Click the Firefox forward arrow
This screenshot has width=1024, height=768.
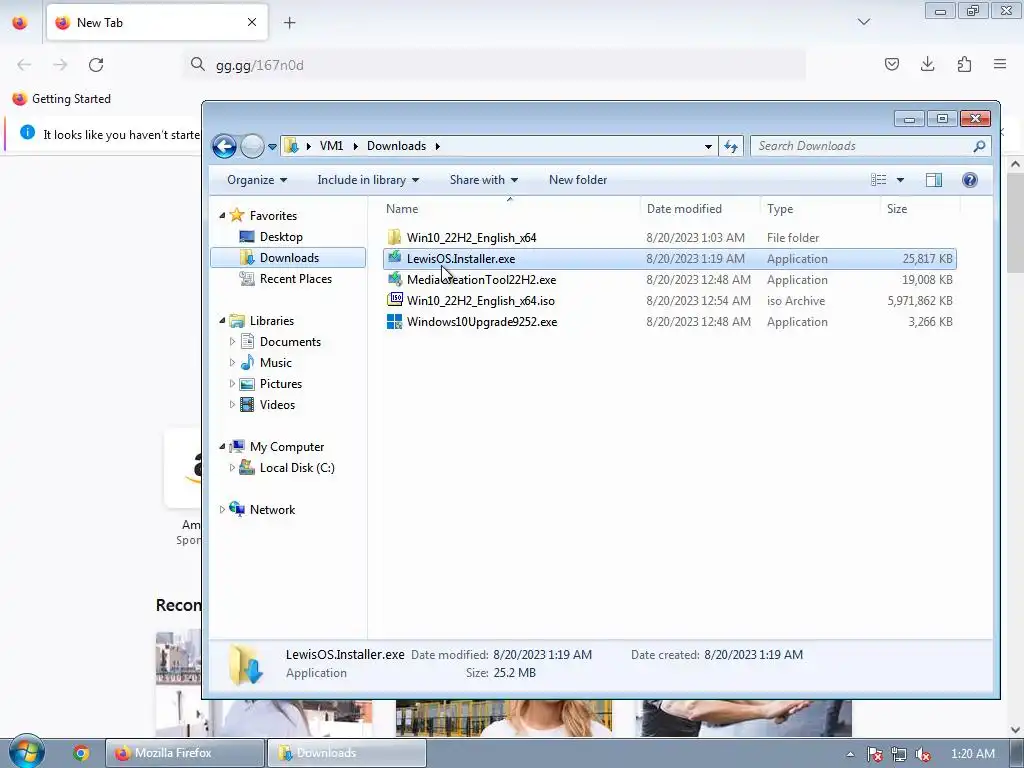pyautogui.click(x=60, y=65)
